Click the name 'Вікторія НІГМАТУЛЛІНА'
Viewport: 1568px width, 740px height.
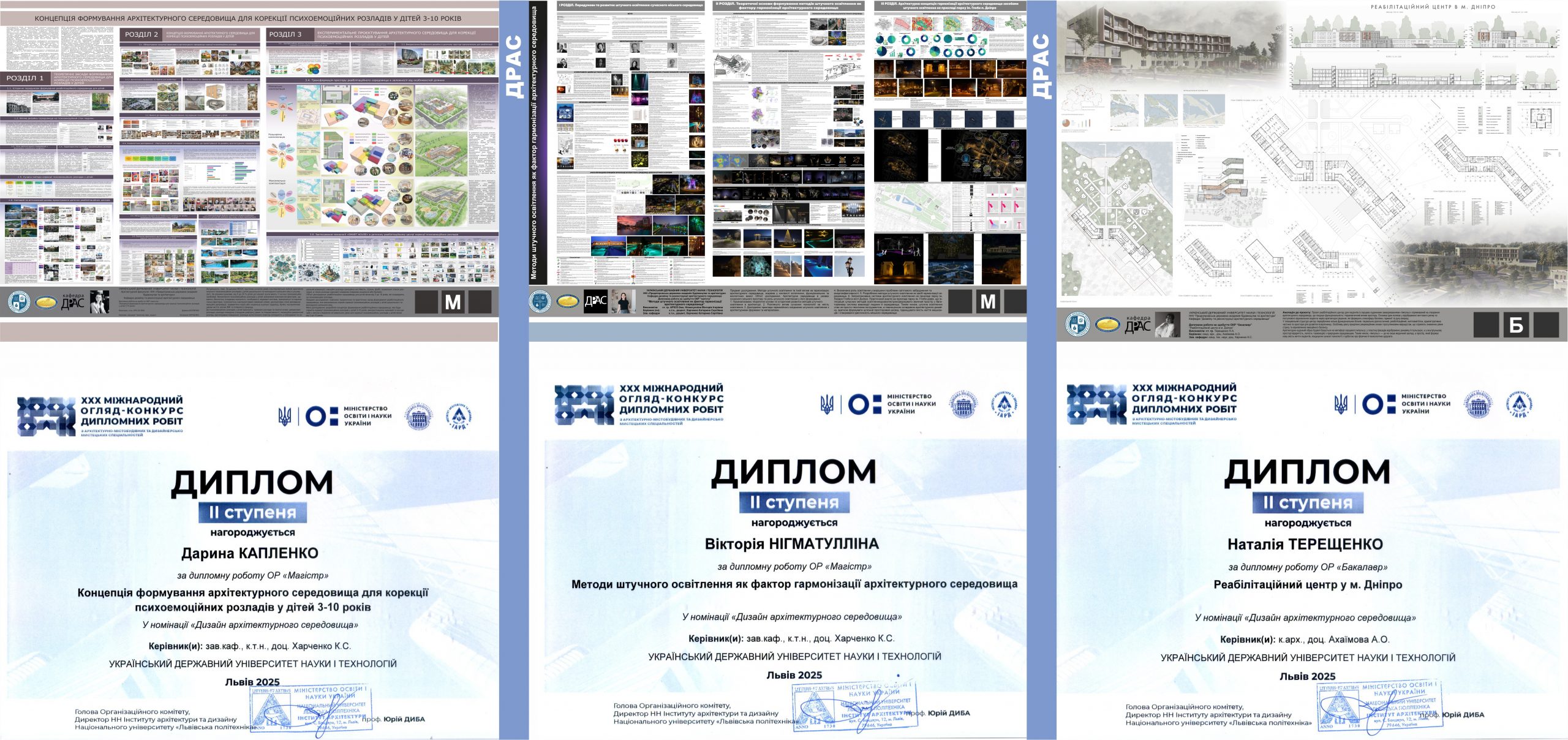(791, 543)
